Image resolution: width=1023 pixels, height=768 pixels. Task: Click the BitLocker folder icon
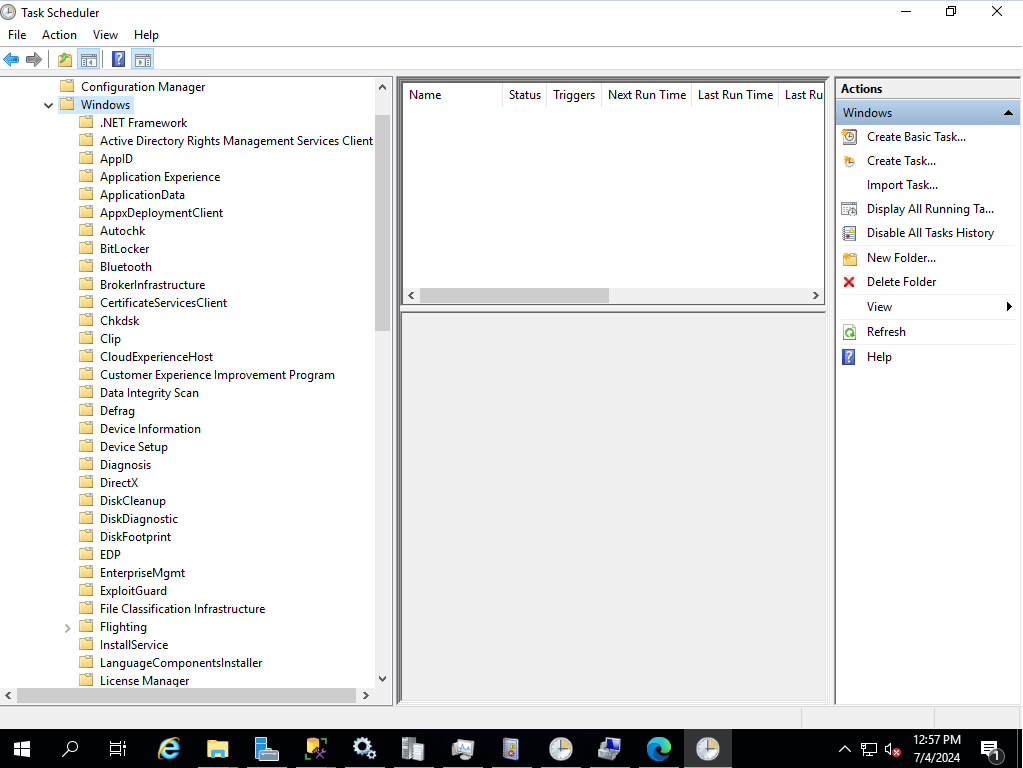click(x=85, y=249)
